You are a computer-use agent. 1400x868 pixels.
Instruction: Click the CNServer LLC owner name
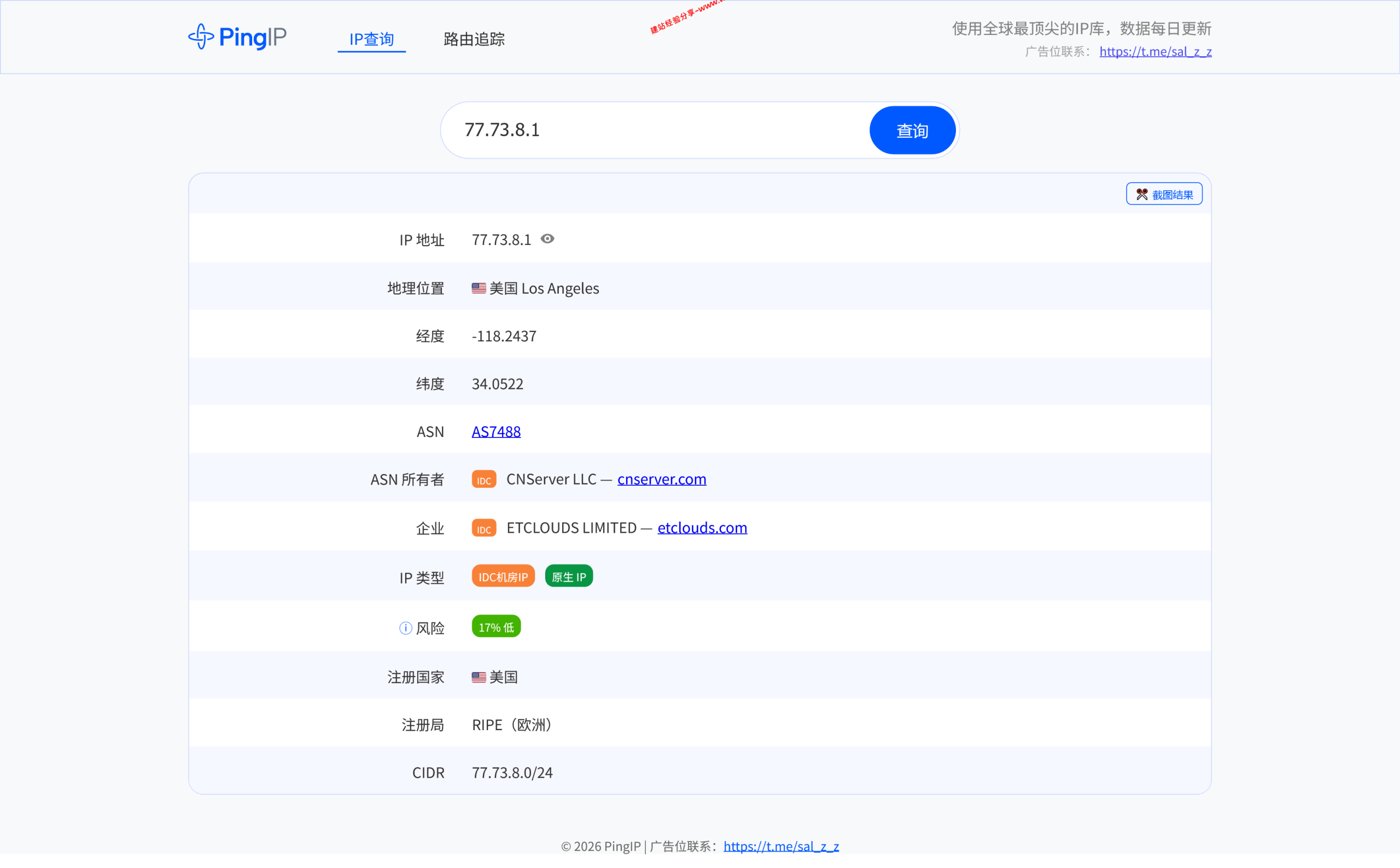(551, 479)
